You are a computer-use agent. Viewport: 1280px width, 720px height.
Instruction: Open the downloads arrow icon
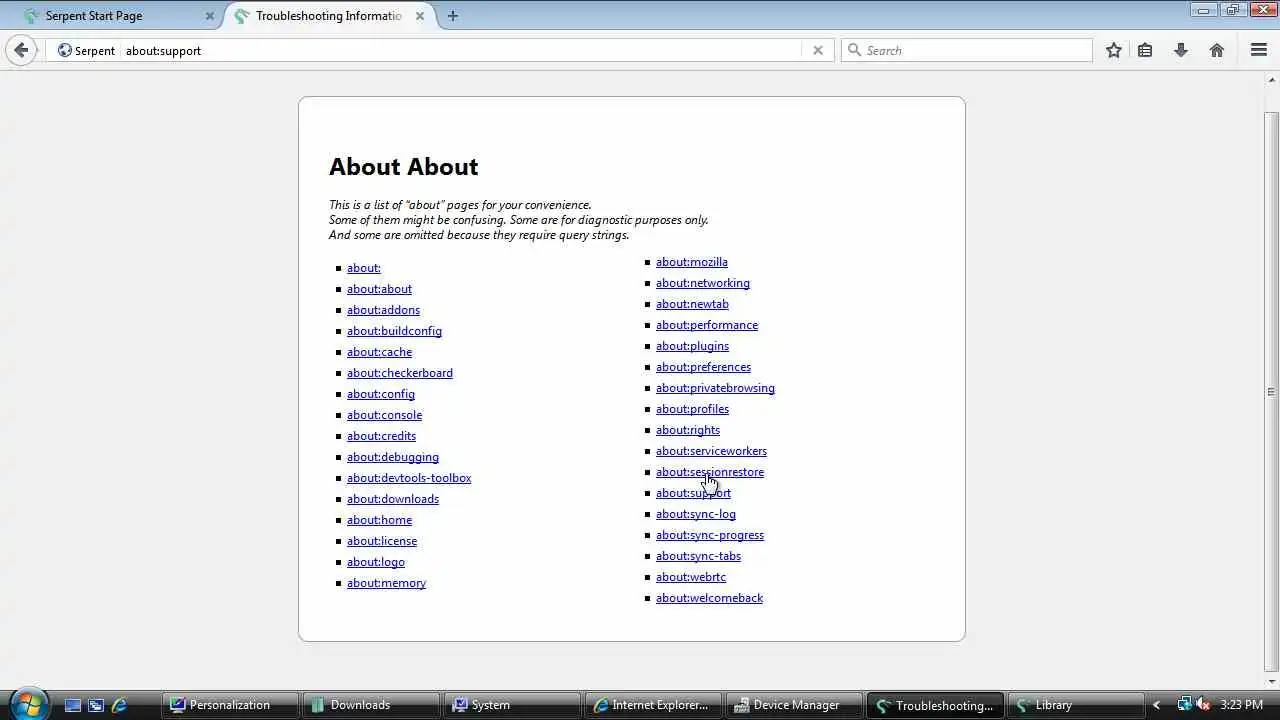click(x=1181, y=50)
